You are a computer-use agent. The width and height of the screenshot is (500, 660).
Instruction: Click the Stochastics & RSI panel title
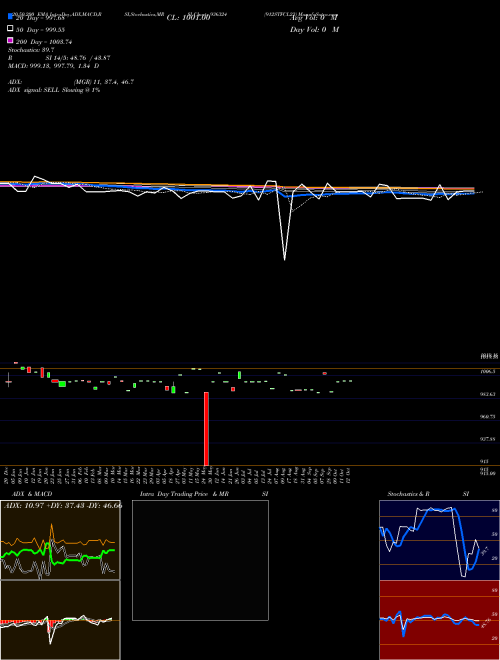coord(428,494)
